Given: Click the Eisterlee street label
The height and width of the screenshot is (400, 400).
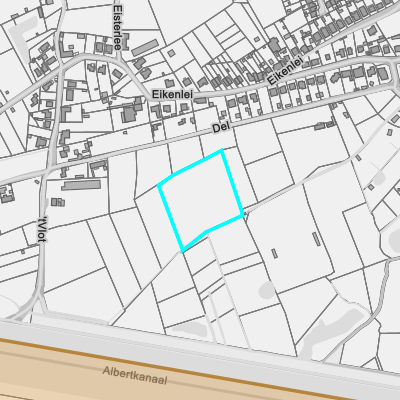Looking at the screenshot, I should (x=117, y=27).
